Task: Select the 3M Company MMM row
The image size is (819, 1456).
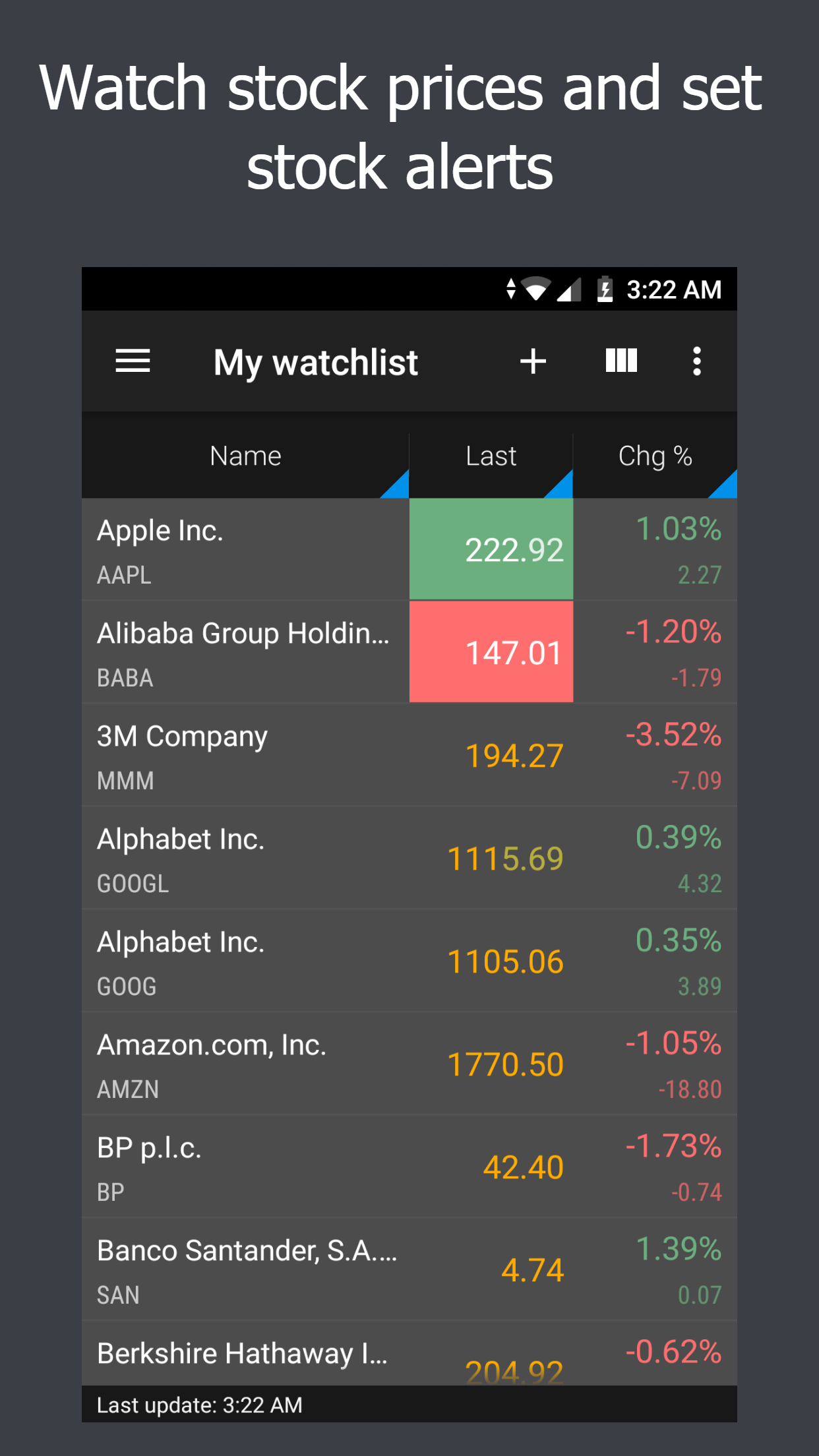Action: click(x=245, y=756)
